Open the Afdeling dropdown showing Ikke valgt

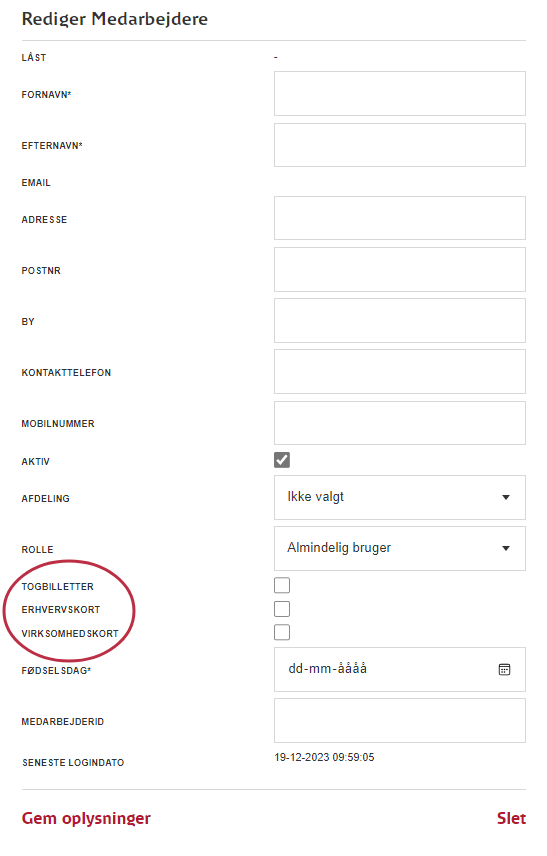pyautogui.click(x=400, y=497)
